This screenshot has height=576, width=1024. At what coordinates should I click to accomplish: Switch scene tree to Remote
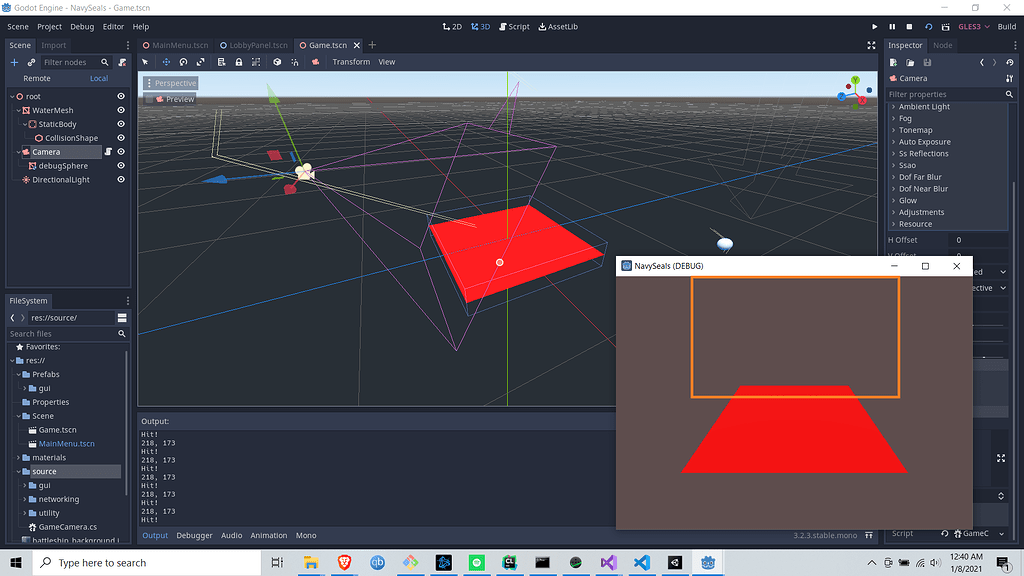click(37, 78)
